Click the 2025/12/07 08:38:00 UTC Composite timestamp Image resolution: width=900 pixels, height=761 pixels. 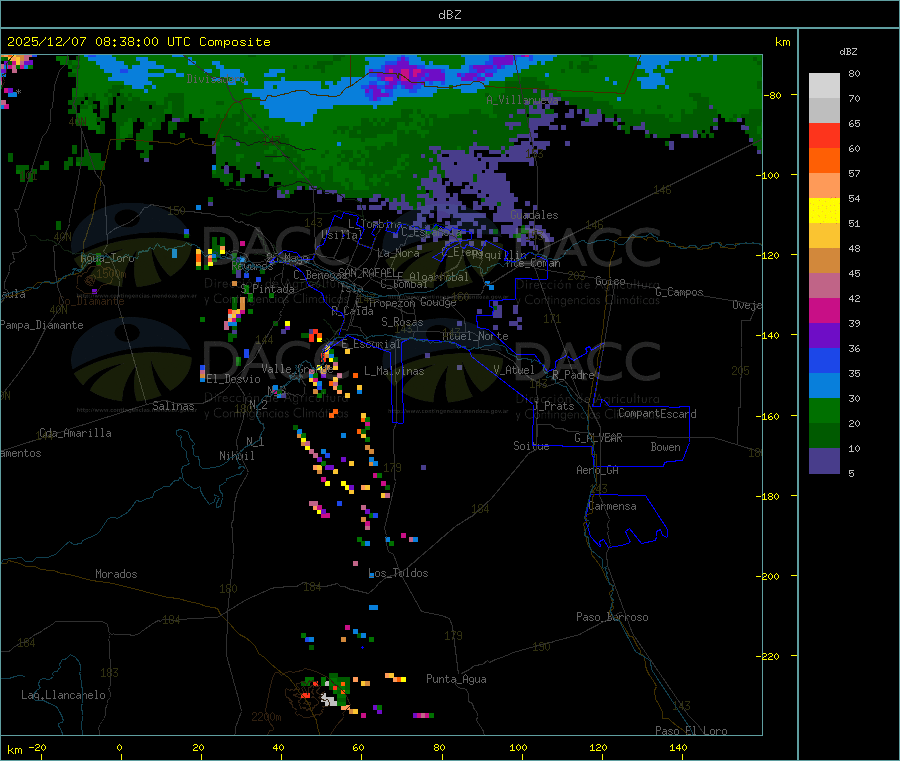138,42
